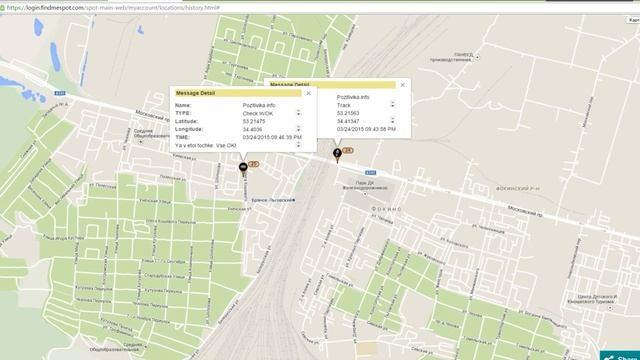Viewport: 640px width, 360px height.
Task: Click scroll arrows beside the 'Ya v etoi tochke' message
Action: (298, 145)
